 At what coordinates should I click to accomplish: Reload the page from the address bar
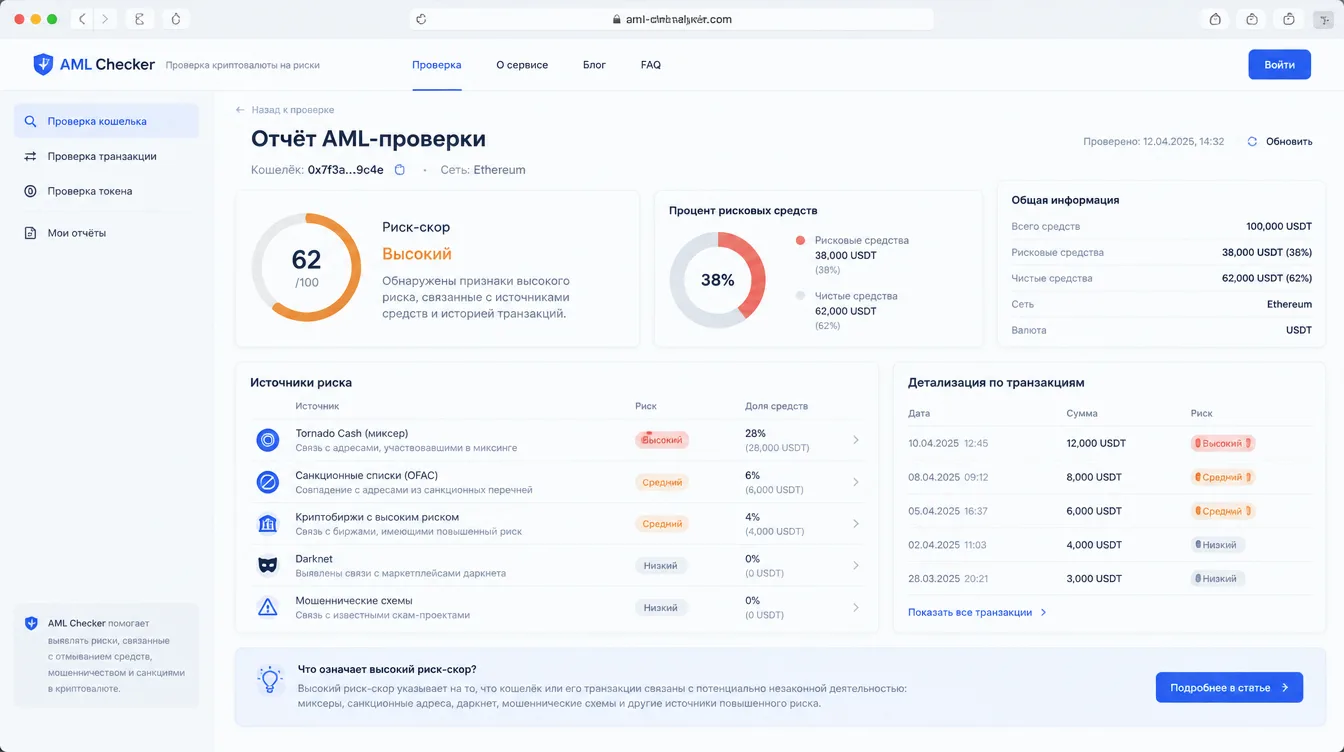pyautogui.click(x=421, y=19)
